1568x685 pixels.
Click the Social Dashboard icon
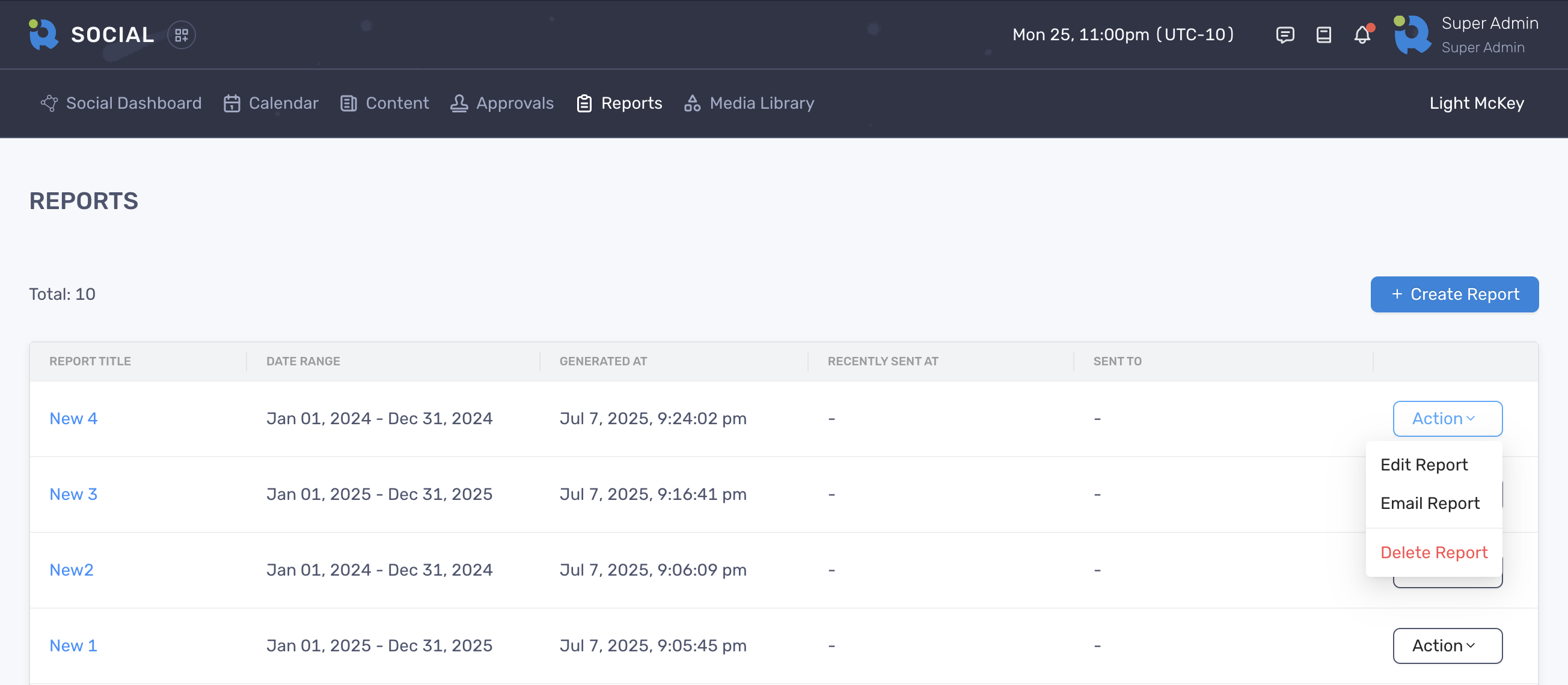coord(49,103)
